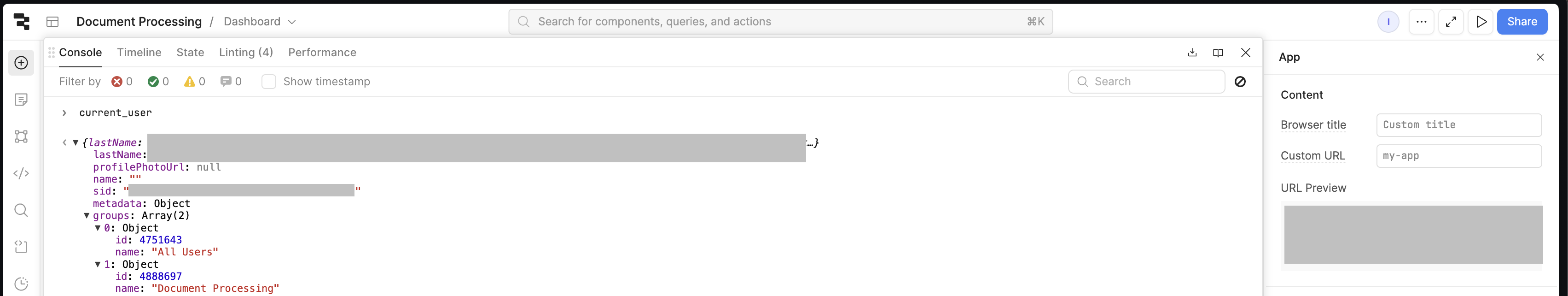This screenshot has width=1568, height=296.
Task: Clear the console output
Action: tap(1240, 82)
